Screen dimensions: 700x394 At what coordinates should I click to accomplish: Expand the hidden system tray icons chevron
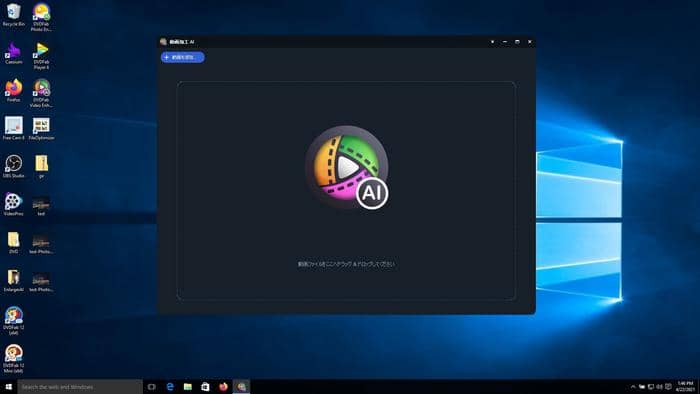(x=633, y=387)
